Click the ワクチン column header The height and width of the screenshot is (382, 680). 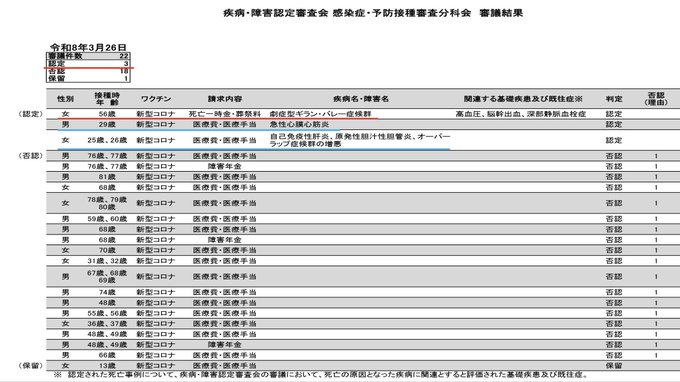tap(156, 99)
